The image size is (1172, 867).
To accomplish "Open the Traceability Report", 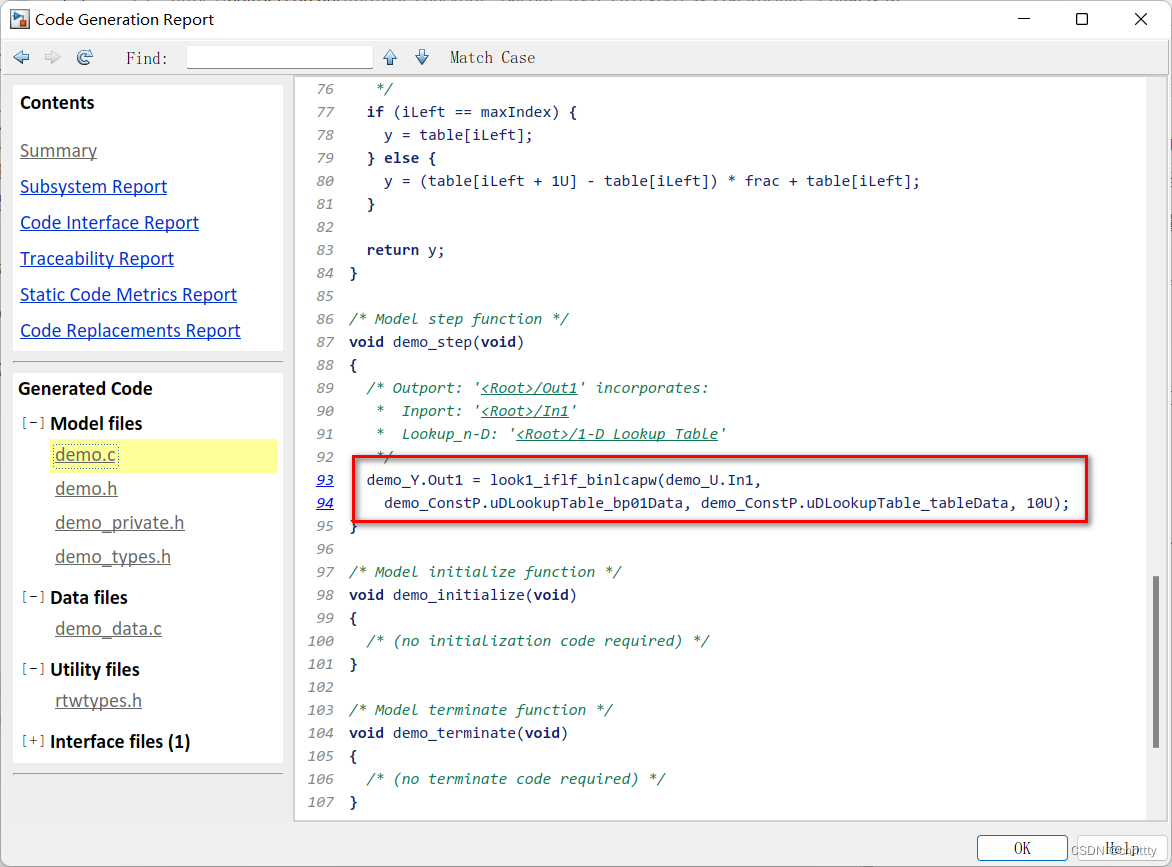I will pyautogui.click(x=96, y=259).
